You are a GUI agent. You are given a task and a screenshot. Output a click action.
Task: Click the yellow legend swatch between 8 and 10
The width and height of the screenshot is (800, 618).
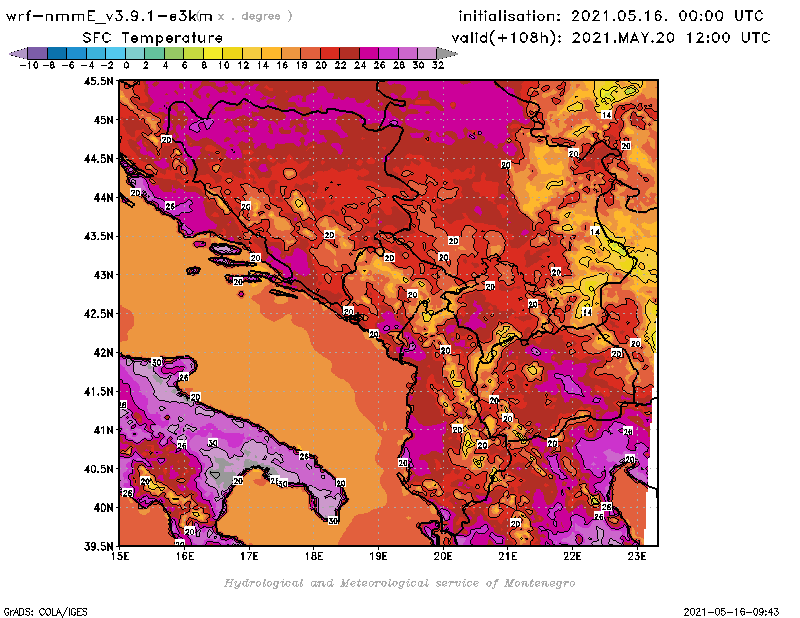pyautogui.click(x=213, y=53)
